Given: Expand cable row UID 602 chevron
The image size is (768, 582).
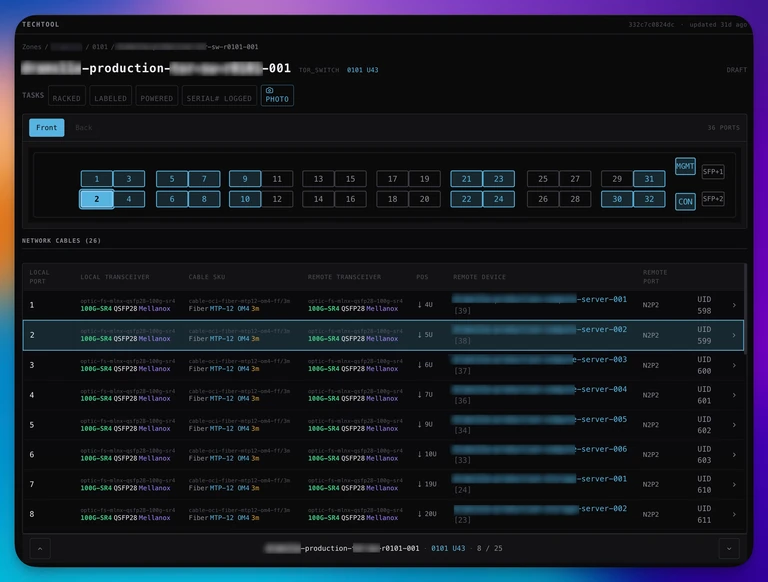Looking at the screenshot, I should click(x=734, y=425).
